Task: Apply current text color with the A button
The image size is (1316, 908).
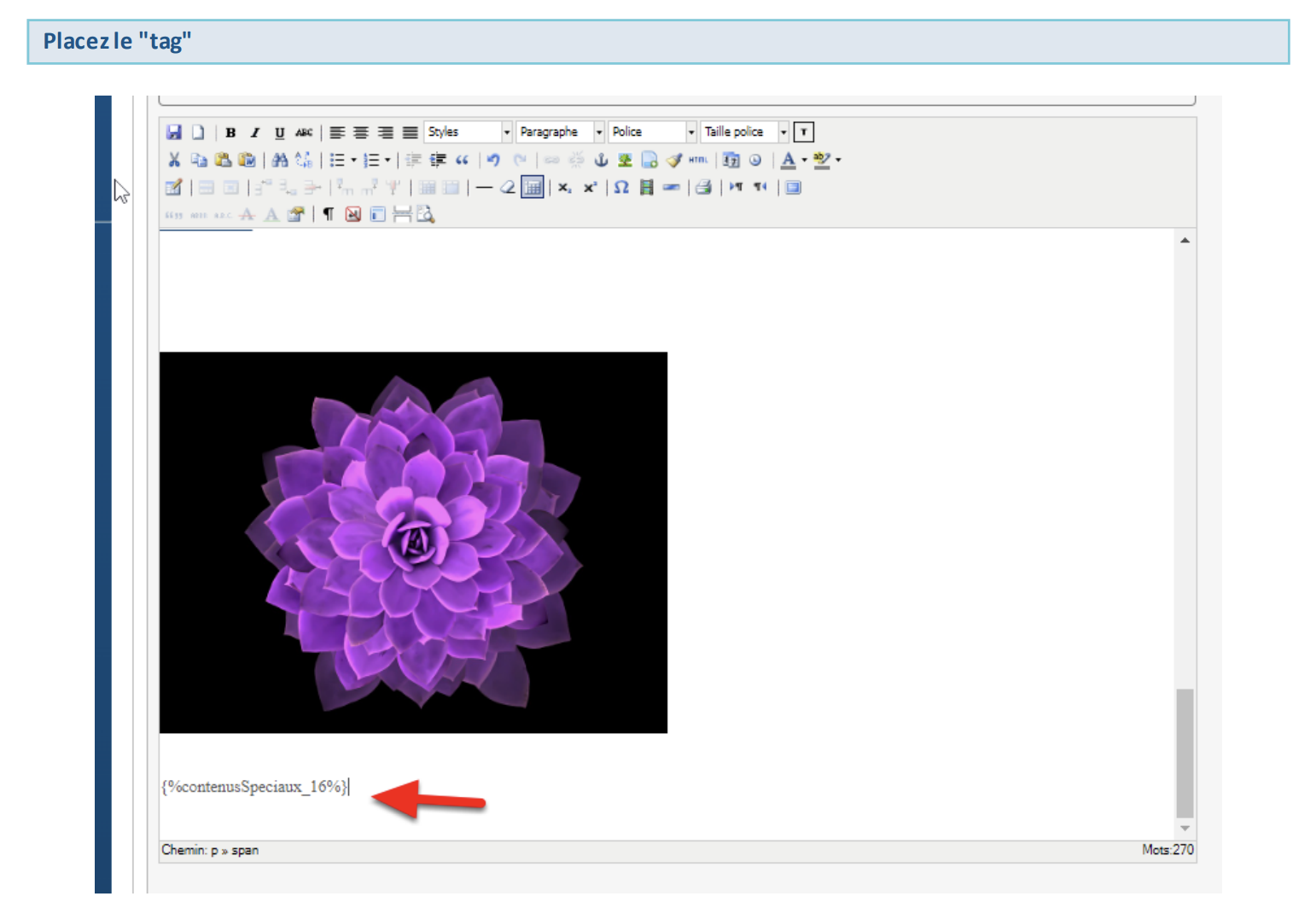Action: click(789, 160)
